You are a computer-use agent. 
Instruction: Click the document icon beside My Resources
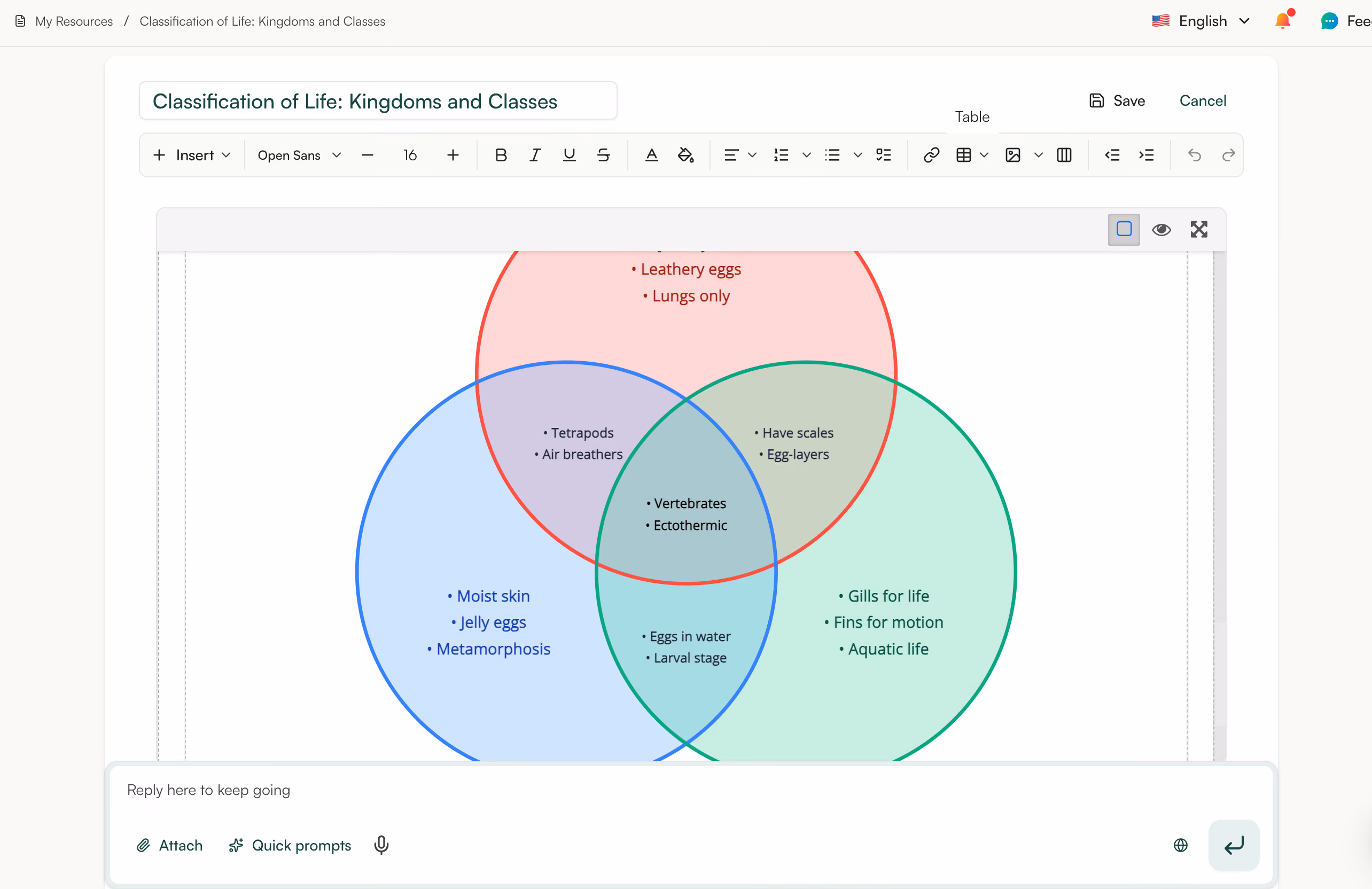(x=20, y=21)
